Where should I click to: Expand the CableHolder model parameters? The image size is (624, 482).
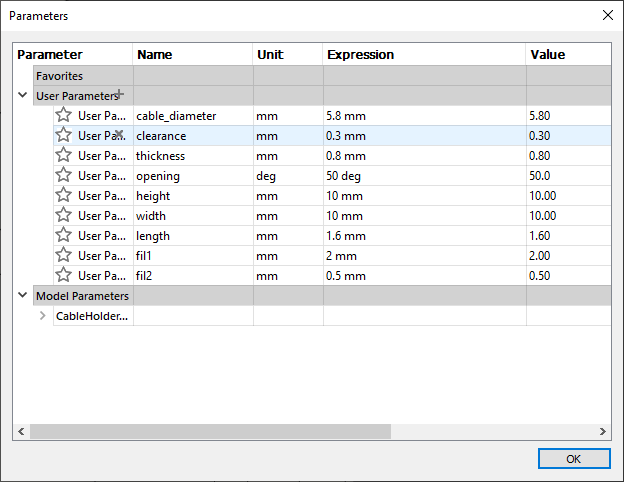[x=43, y=316]
